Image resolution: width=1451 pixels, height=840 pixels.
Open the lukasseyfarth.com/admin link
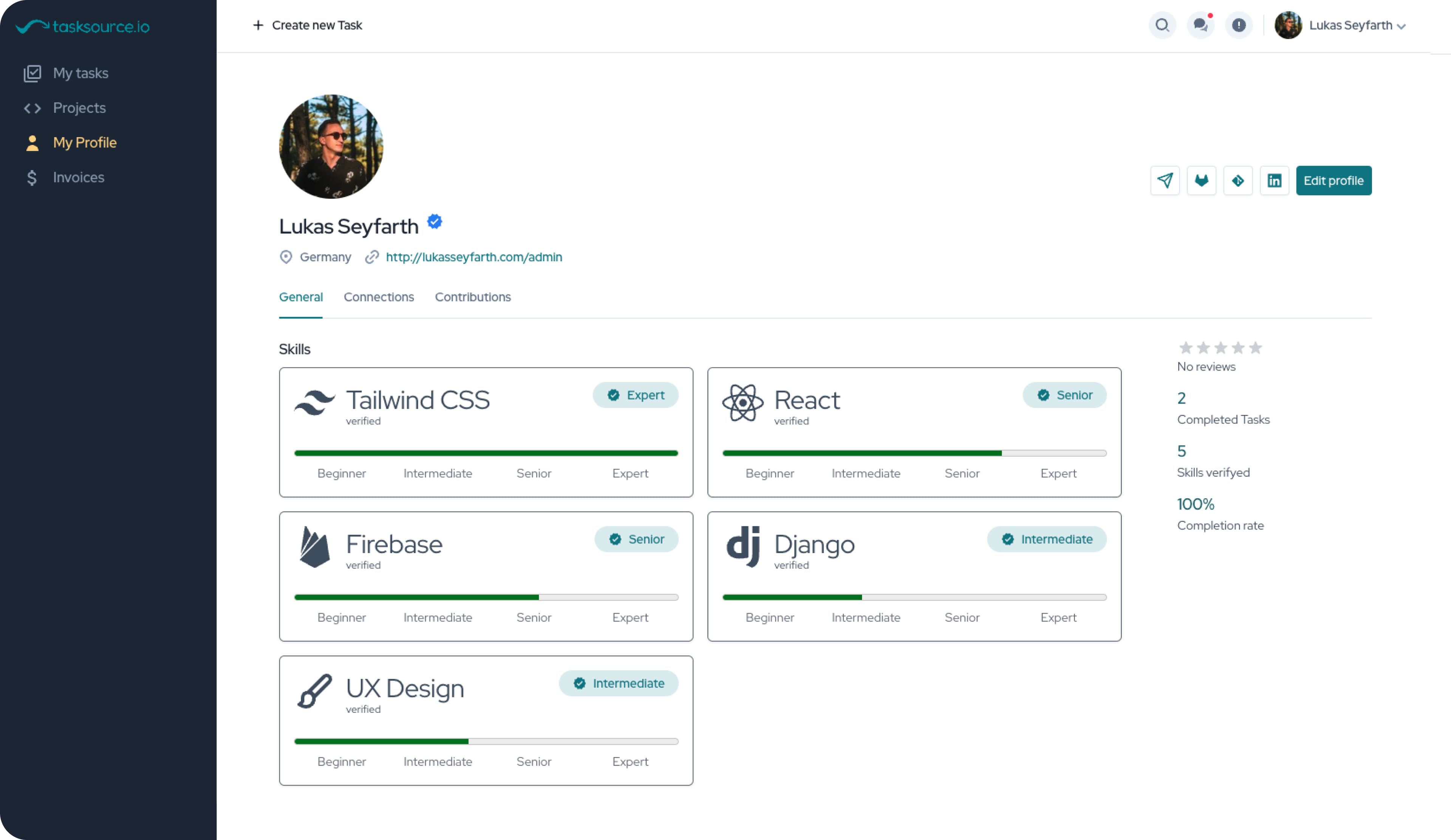[x=474, y=257]
